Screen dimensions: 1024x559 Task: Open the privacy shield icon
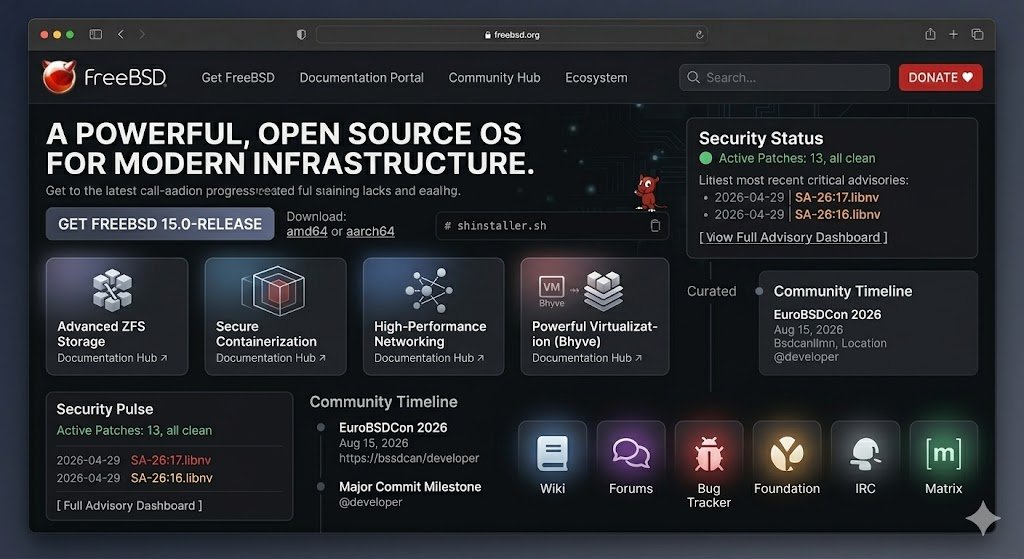tap(301, 35)
